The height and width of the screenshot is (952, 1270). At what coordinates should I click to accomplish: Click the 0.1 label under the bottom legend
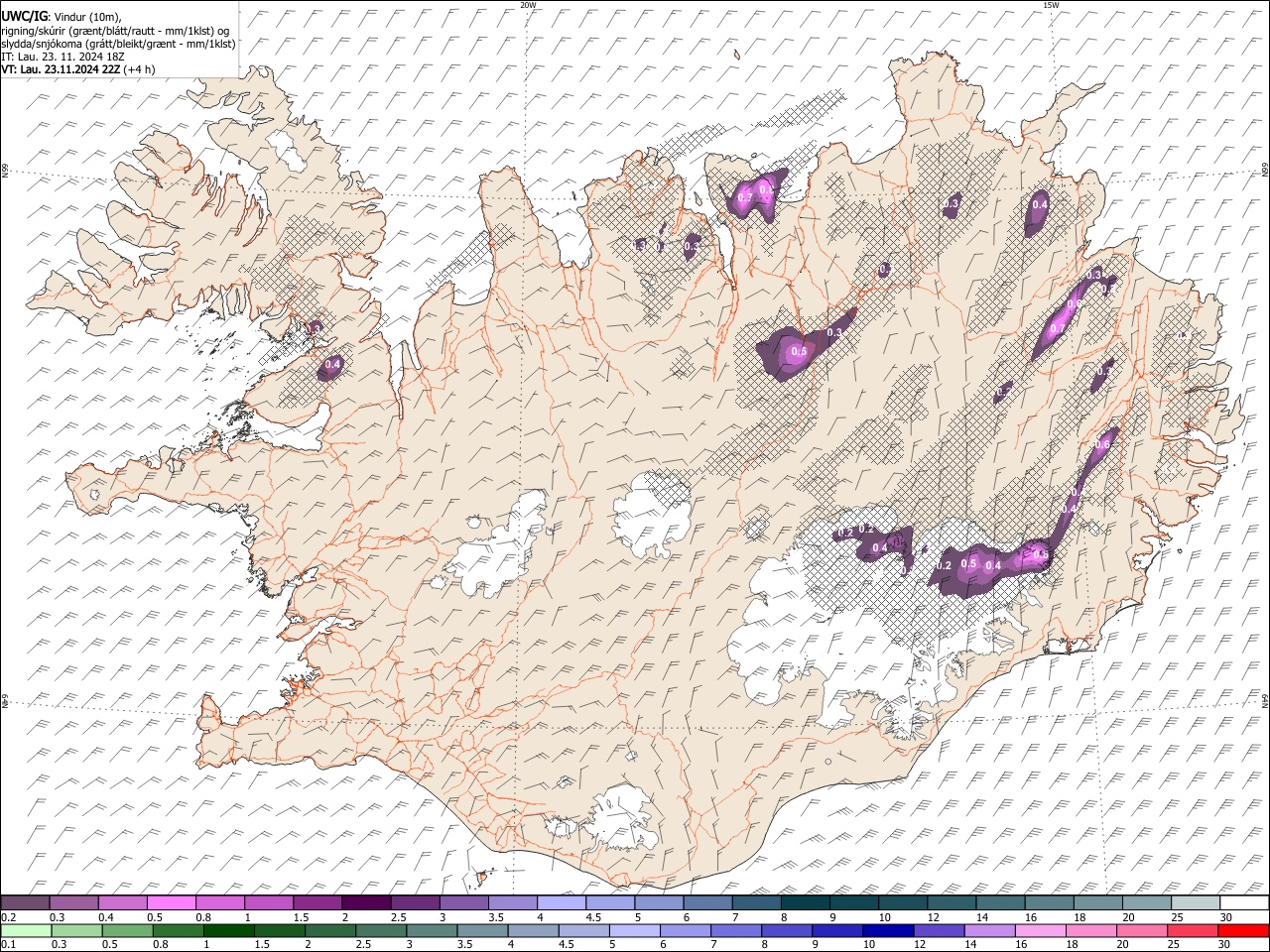pyautogui.click(x=7, y=944)
